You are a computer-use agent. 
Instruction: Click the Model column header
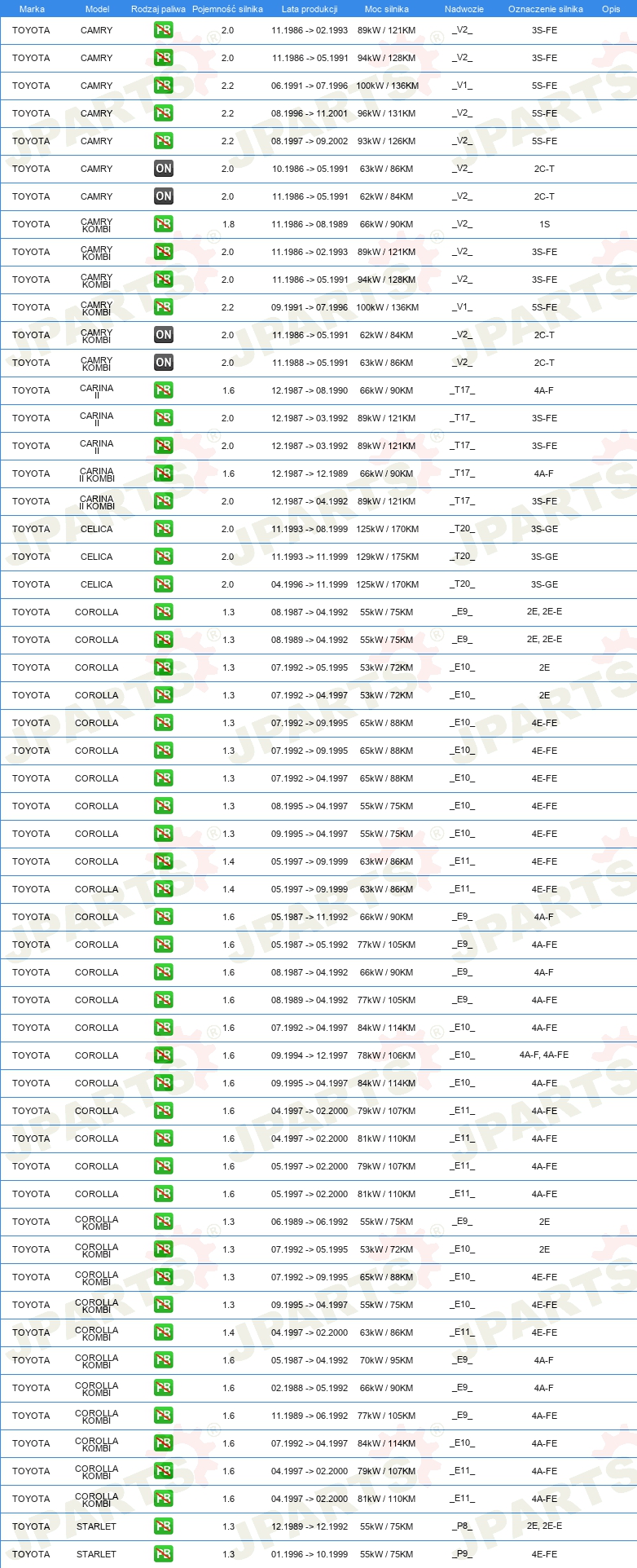click(97, 9)
